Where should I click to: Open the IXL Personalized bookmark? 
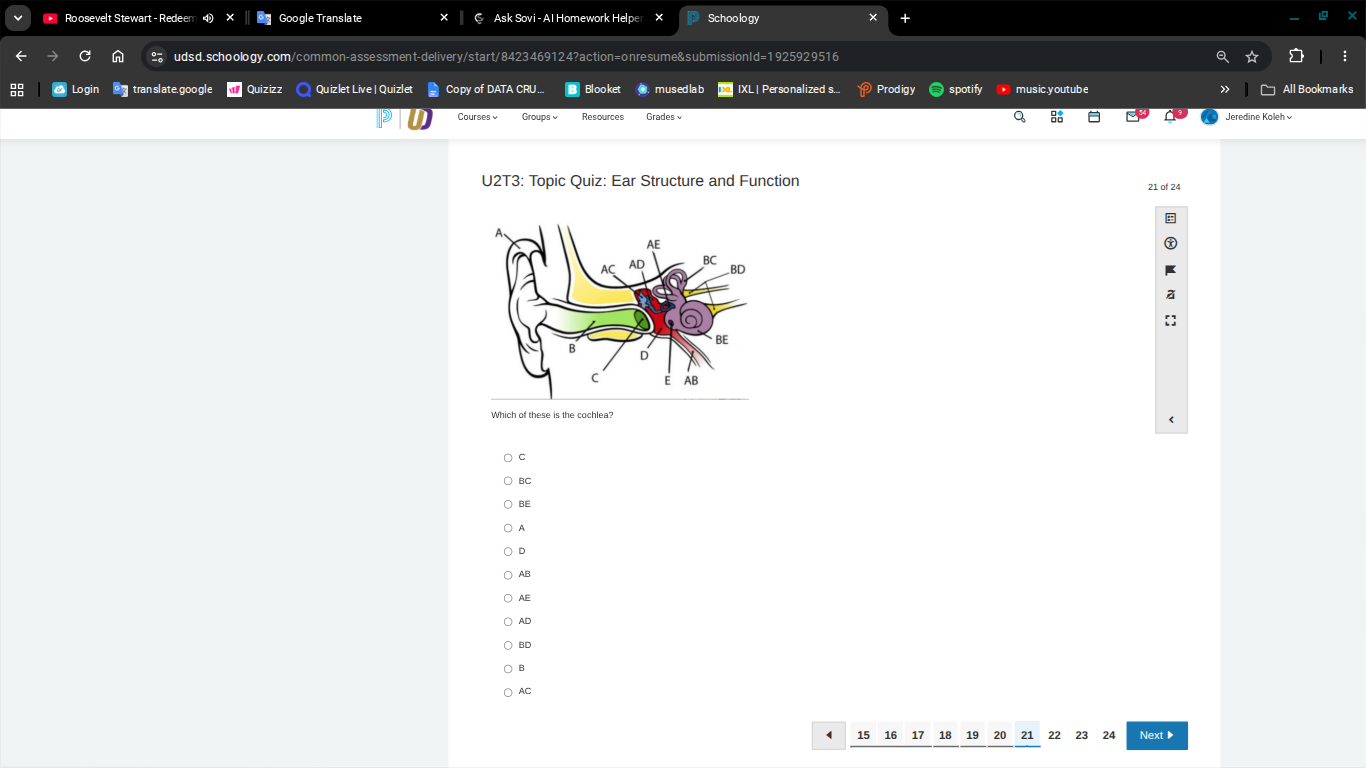pos(780,89)
